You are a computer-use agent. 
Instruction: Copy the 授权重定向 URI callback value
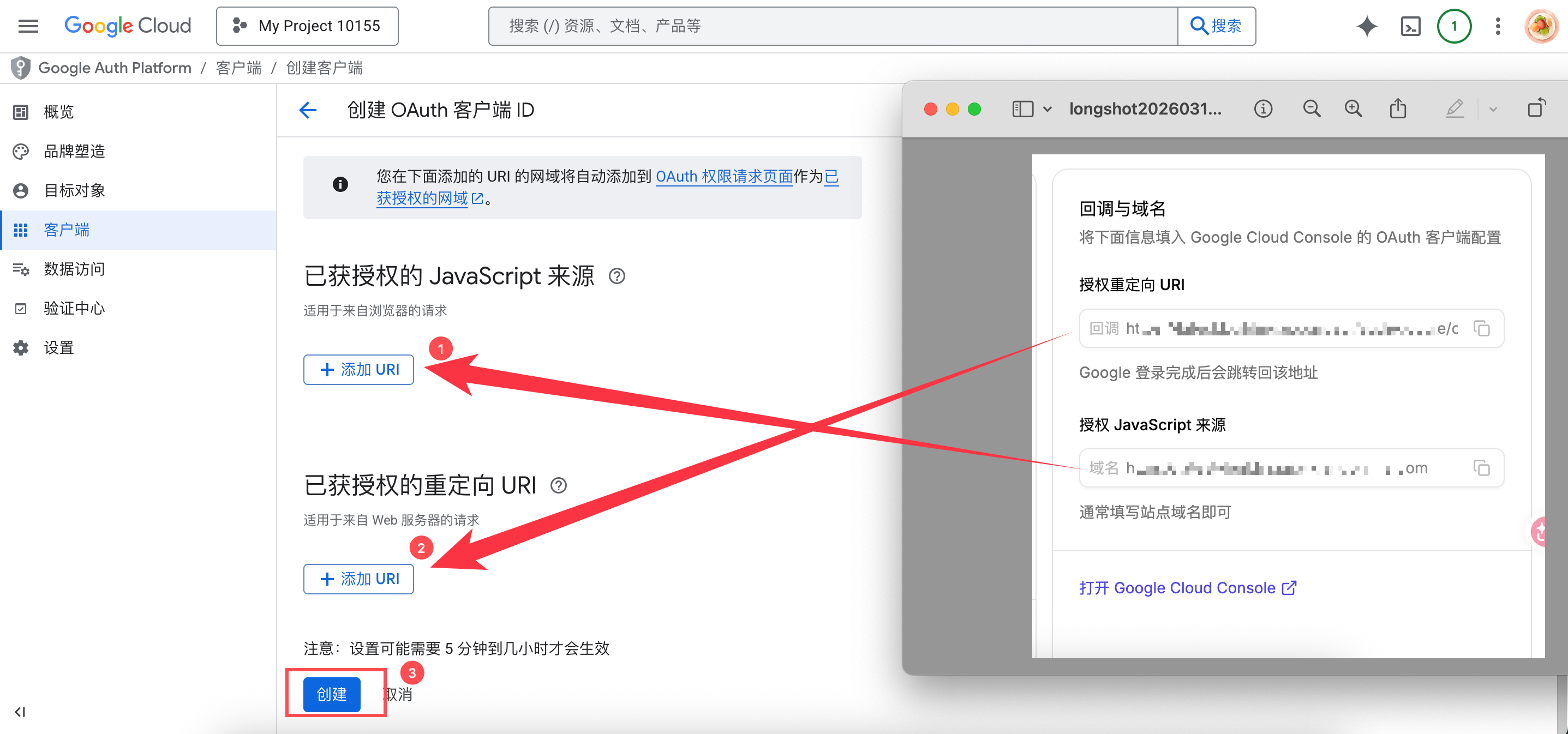(1482, 329)
